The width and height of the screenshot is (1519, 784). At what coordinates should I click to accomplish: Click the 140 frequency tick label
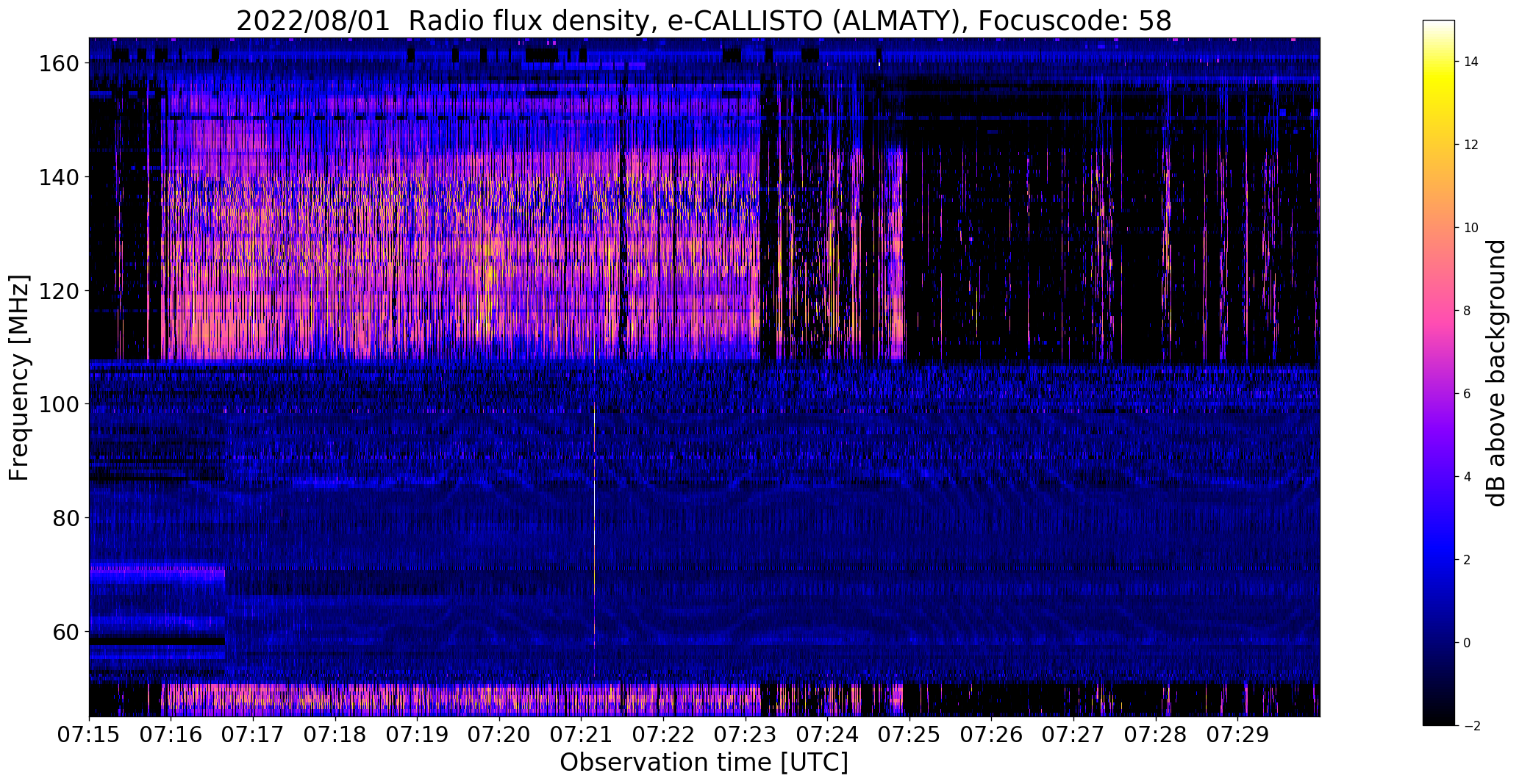tap(59, 177)
